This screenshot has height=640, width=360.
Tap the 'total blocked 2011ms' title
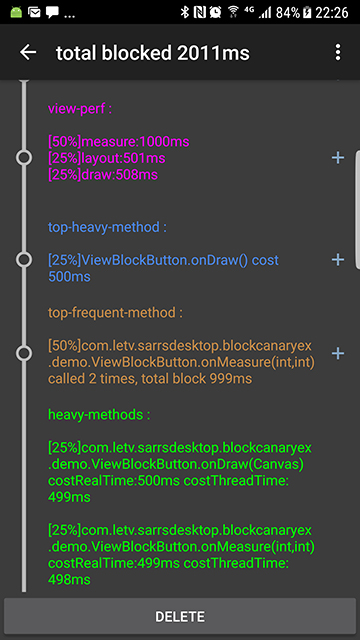(153, 53)
